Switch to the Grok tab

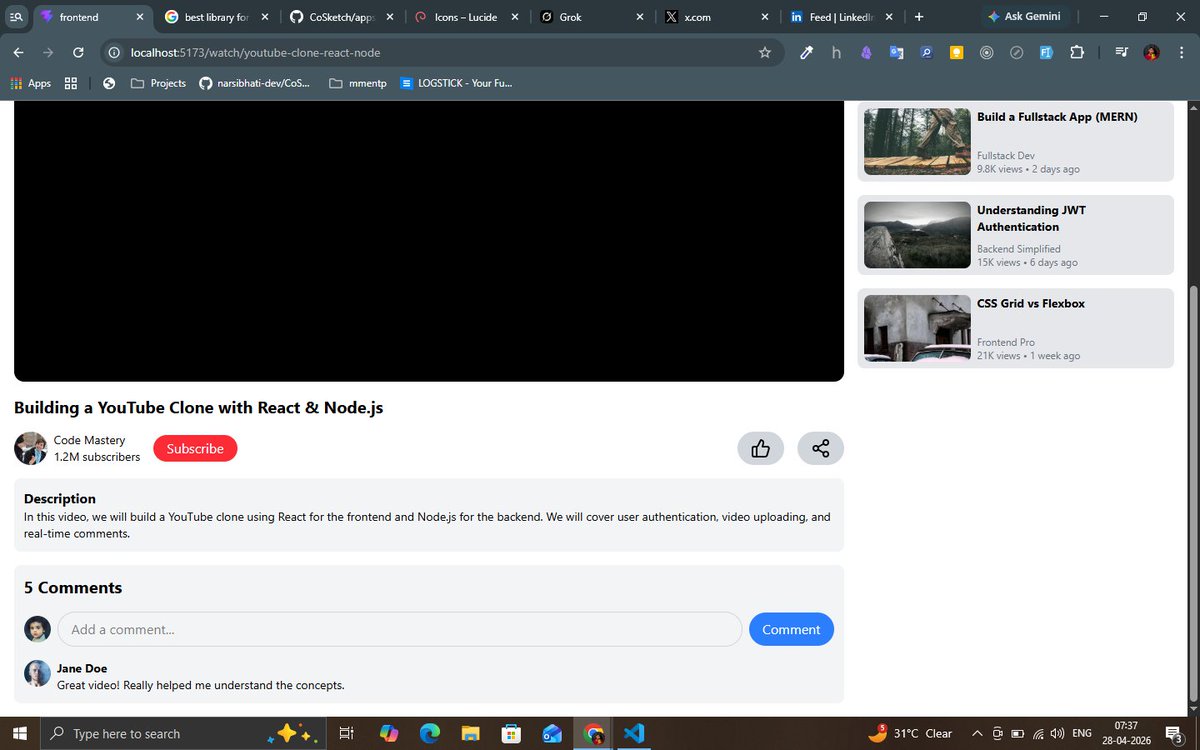[x=590, y=17]
